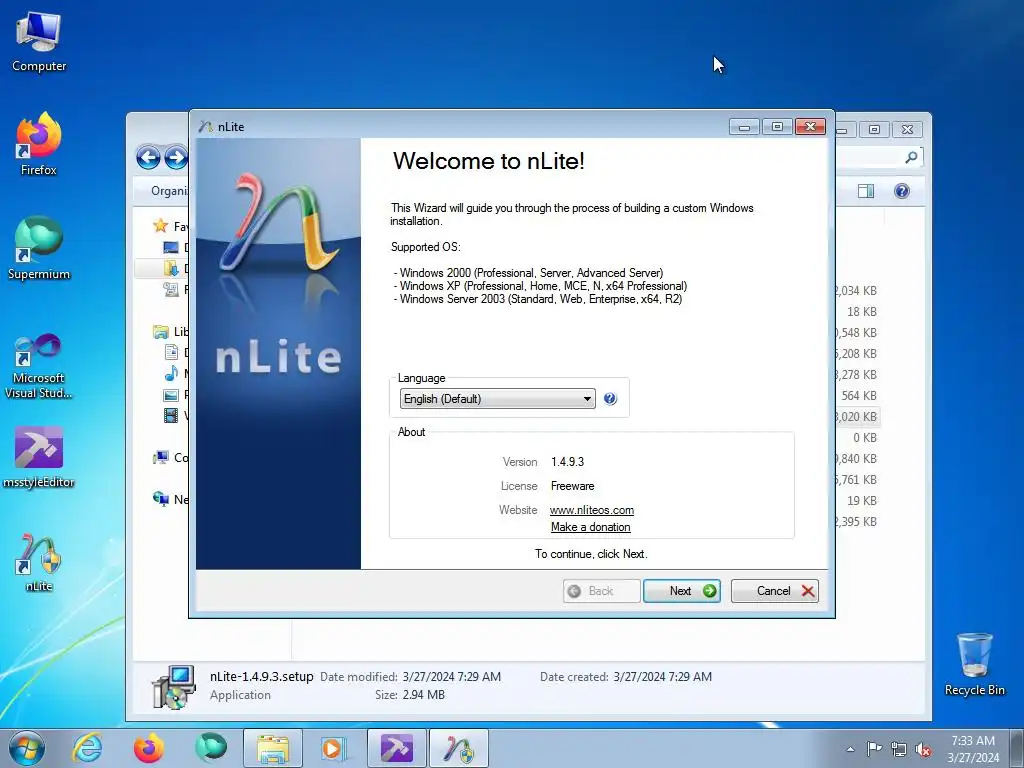Switch to Windows Explorer taskbar button
Image resolution: width=1024 pixels, height=768 pixels.
(273, 748)
